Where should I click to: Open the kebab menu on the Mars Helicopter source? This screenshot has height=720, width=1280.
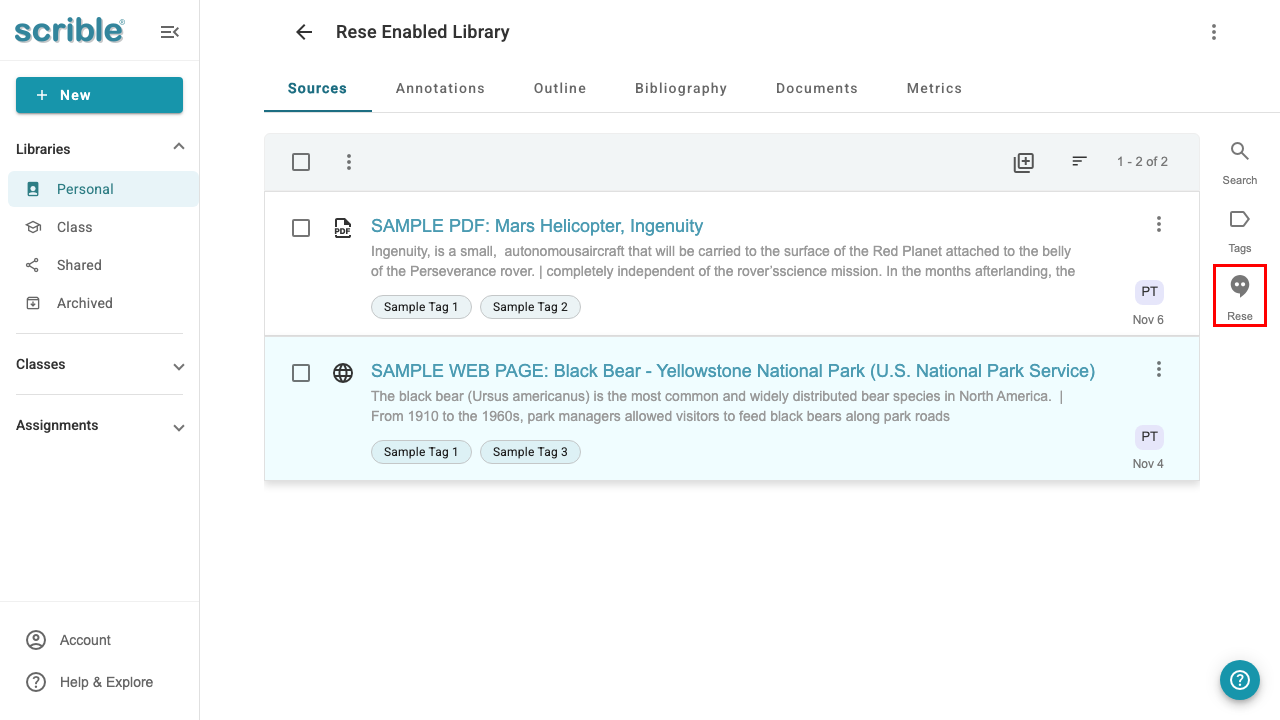[1158, 224]
